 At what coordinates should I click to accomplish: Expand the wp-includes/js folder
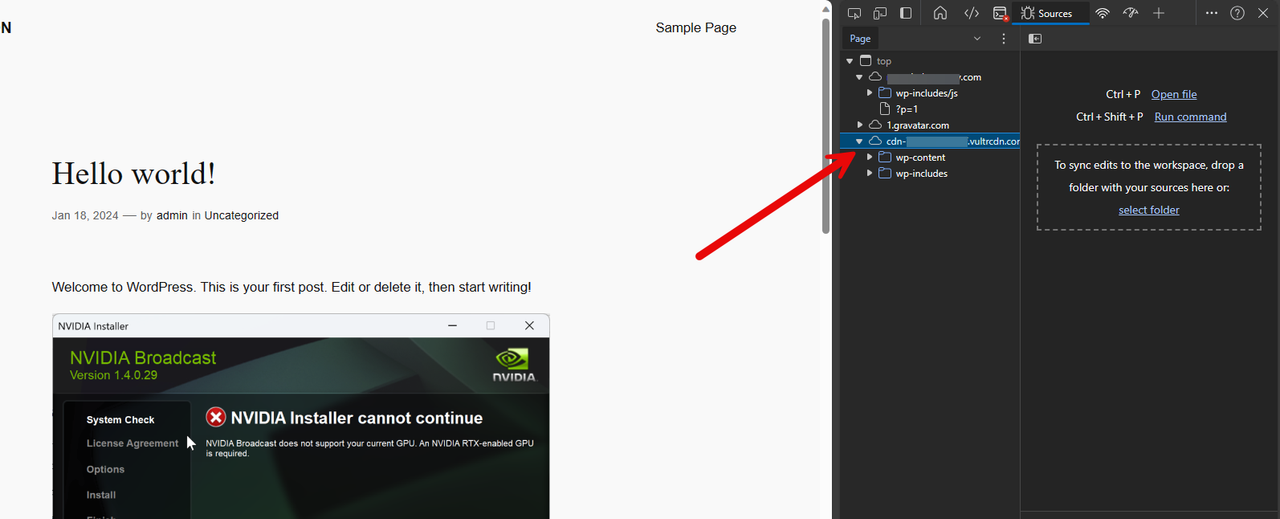click(870, 93)
